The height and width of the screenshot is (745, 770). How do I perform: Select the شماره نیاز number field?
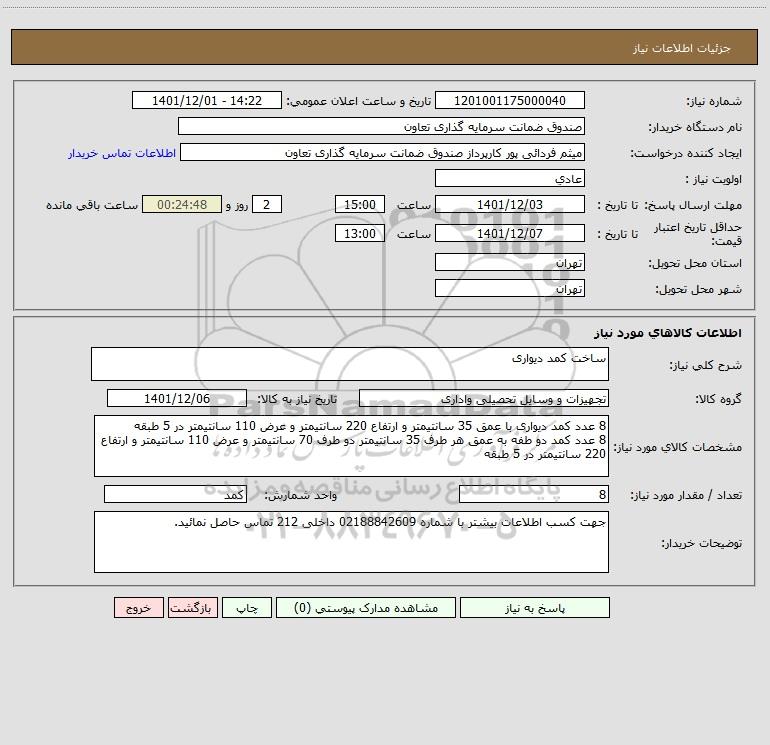[510, 101]
